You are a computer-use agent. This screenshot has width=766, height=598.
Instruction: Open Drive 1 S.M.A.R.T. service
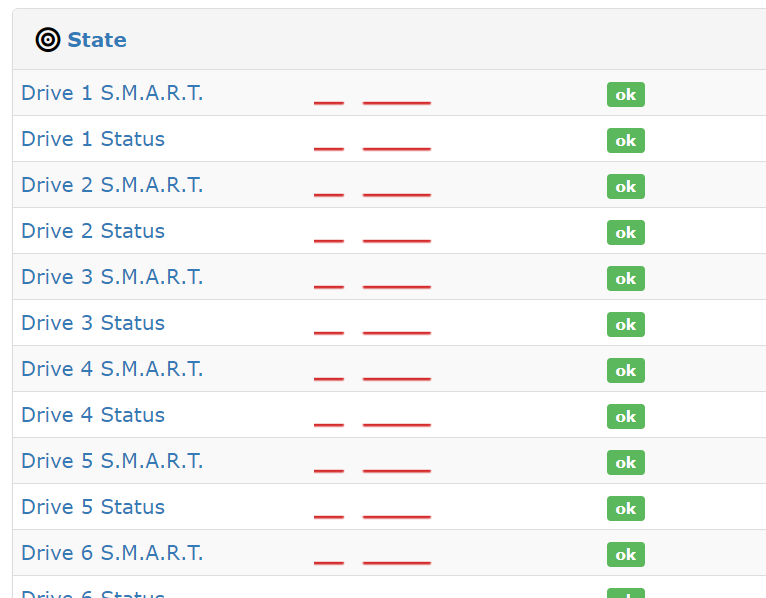(x=112, y=93)
